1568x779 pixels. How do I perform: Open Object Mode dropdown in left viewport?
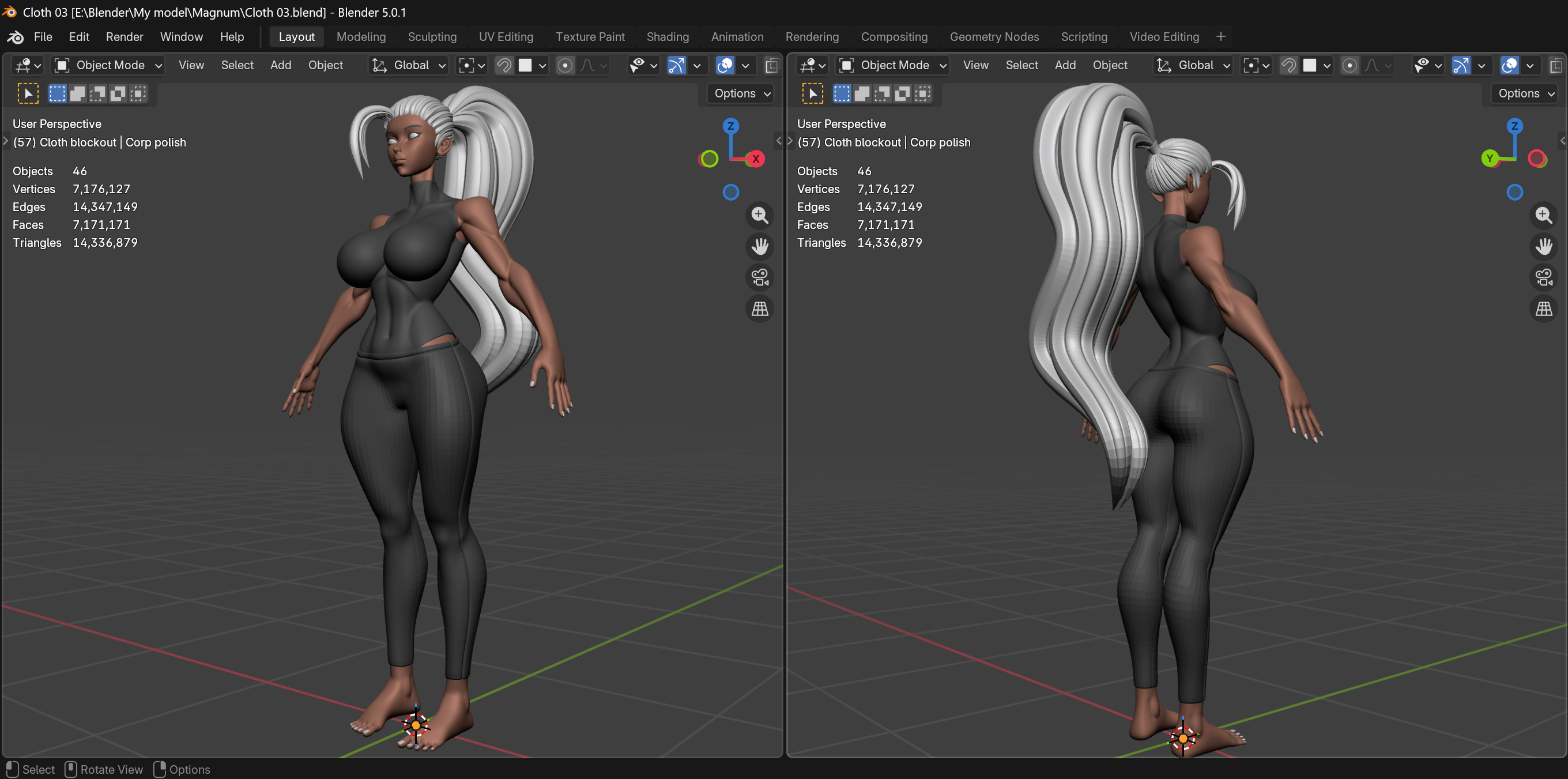tap(108, 65)
